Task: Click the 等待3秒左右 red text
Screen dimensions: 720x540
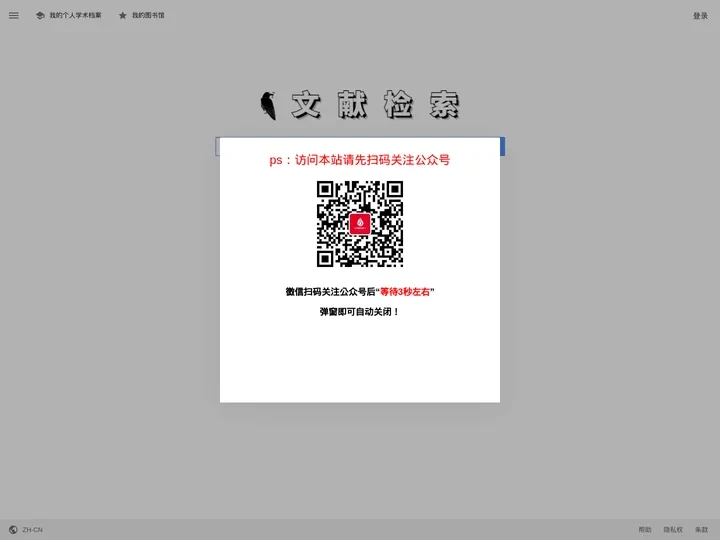Action: pos(405,292)
